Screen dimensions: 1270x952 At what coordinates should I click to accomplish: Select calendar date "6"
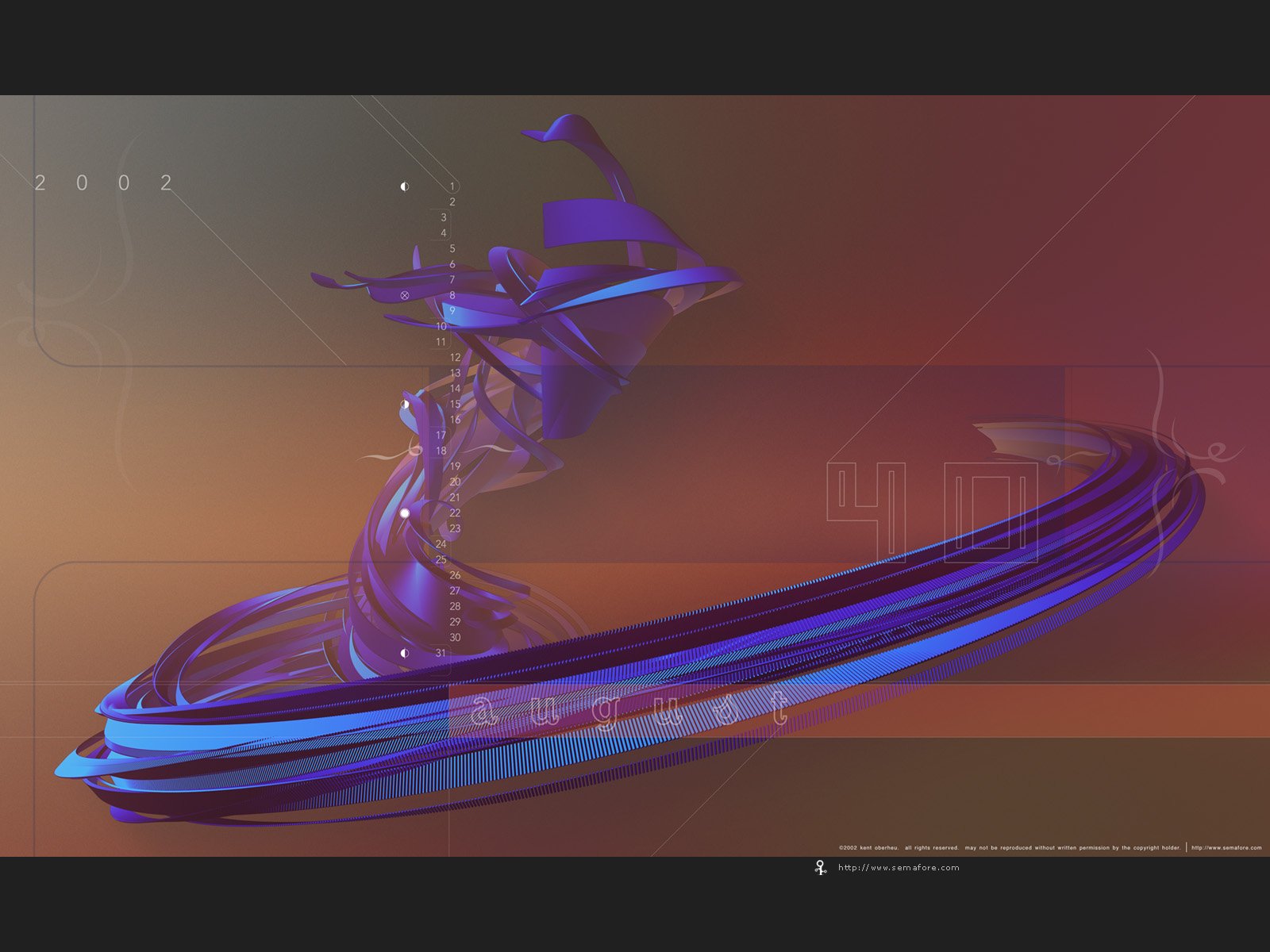[x=452, y=264]
